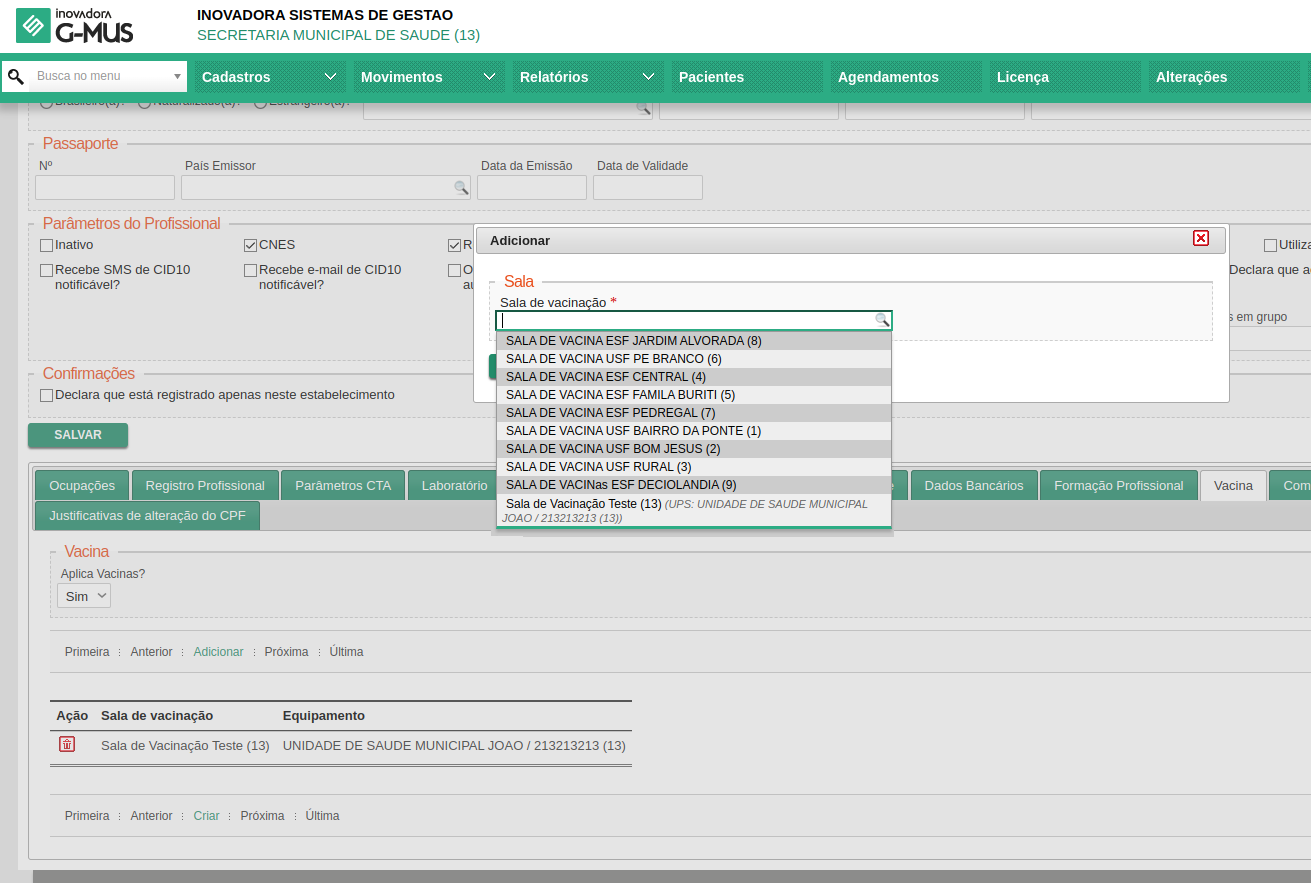The height and width of the screenshot is (883, 1311).
Task: Open the Pacientes menu
Action: coord(746,77)
